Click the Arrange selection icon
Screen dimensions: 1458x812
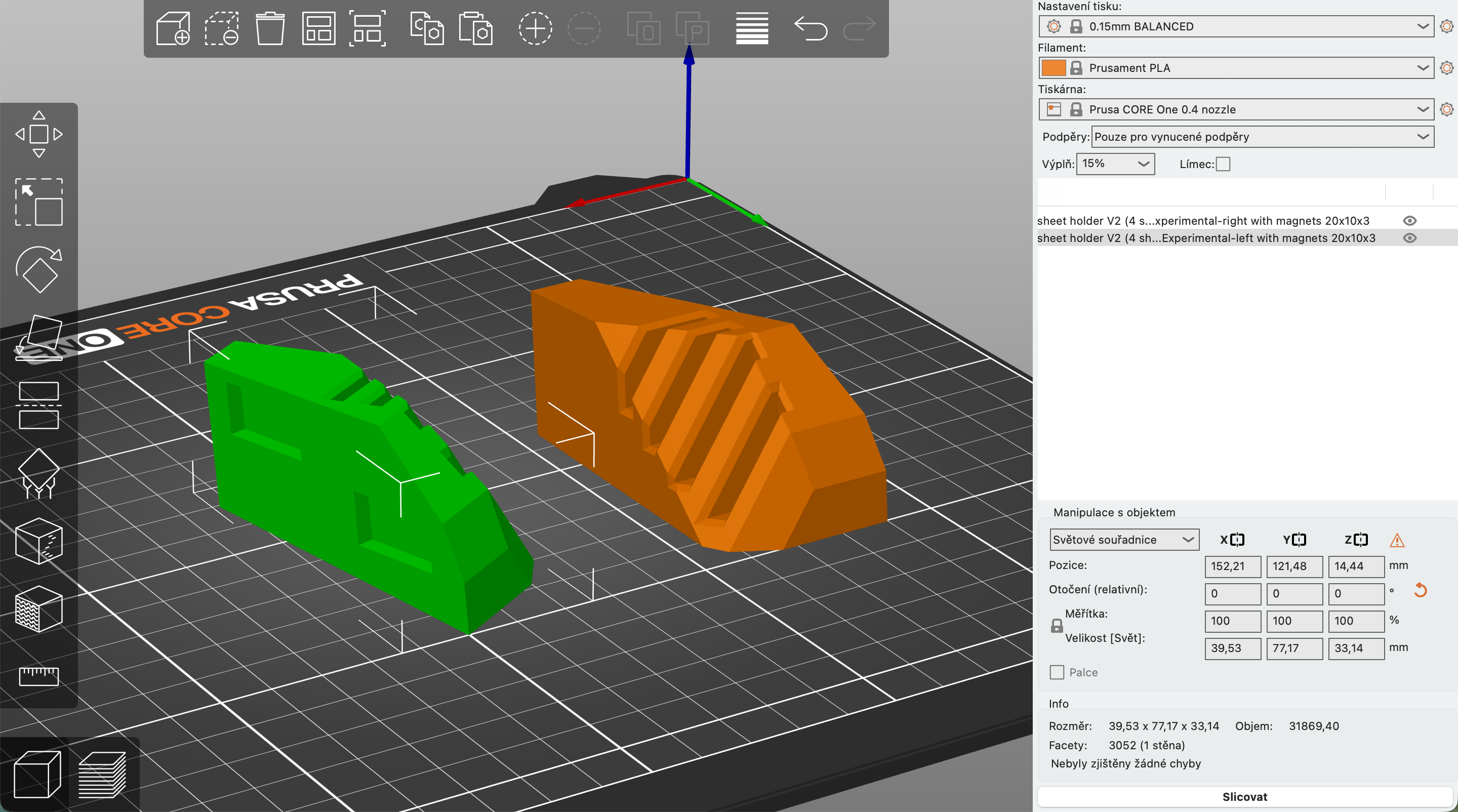[368, 28]
